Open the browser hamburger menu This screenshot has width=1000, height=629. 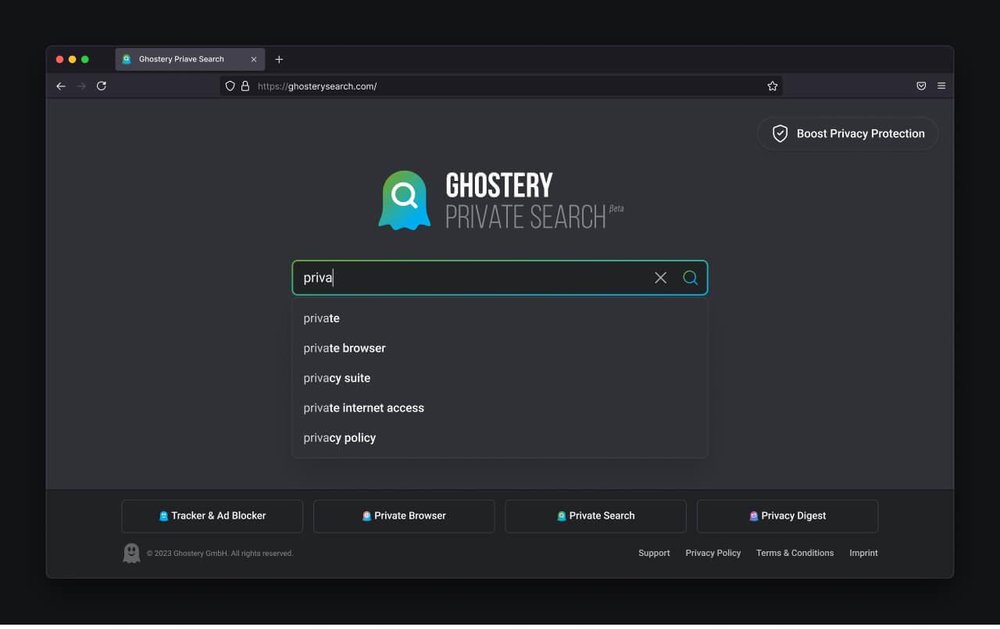[x=941, y=85]
